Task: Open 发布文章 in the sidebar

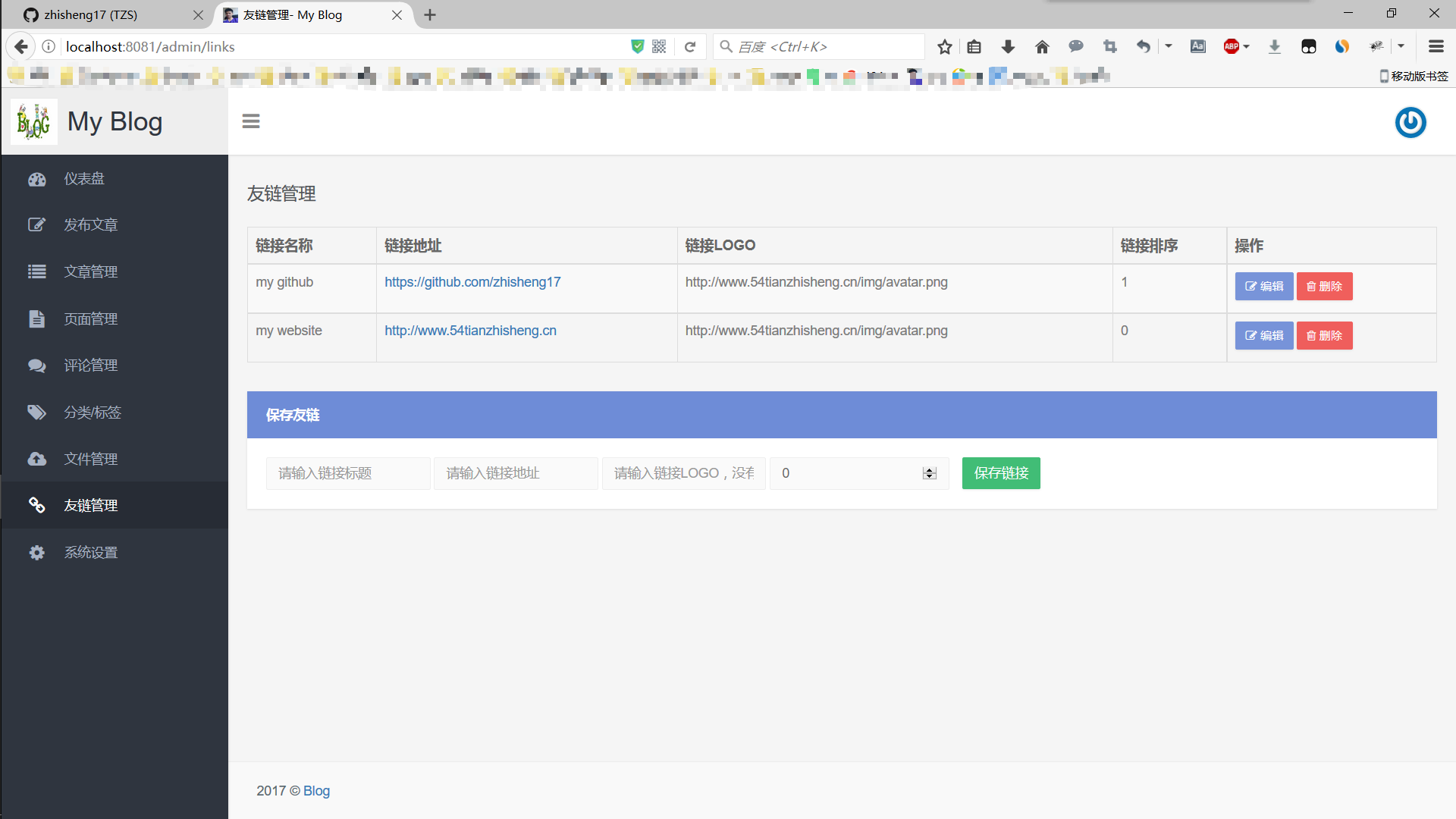Action: [90, 225]
